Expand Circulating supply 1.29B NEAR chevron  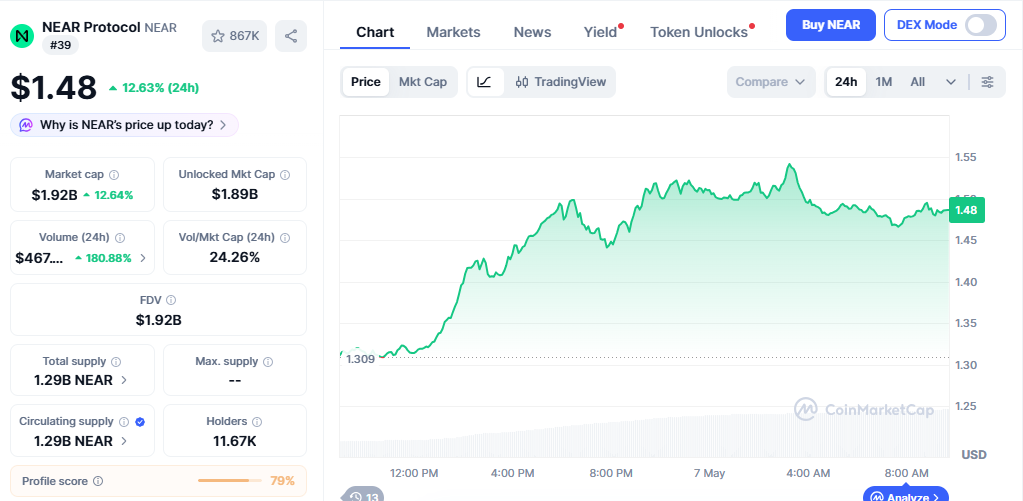click(x=124, y=441)
